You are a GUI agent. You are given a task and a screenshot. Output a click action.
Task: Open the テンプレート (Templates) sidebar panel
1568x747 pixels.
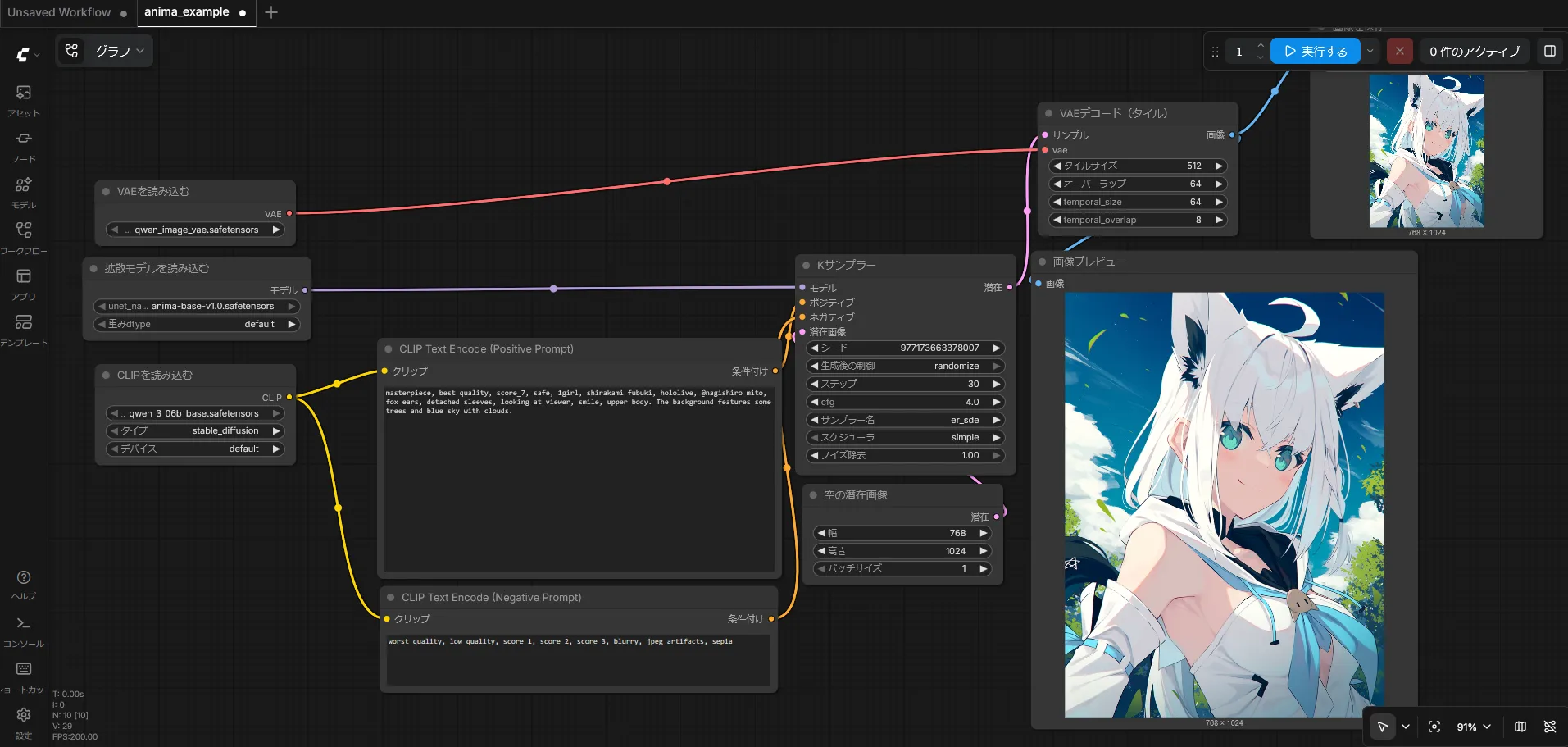click(24, 330)
